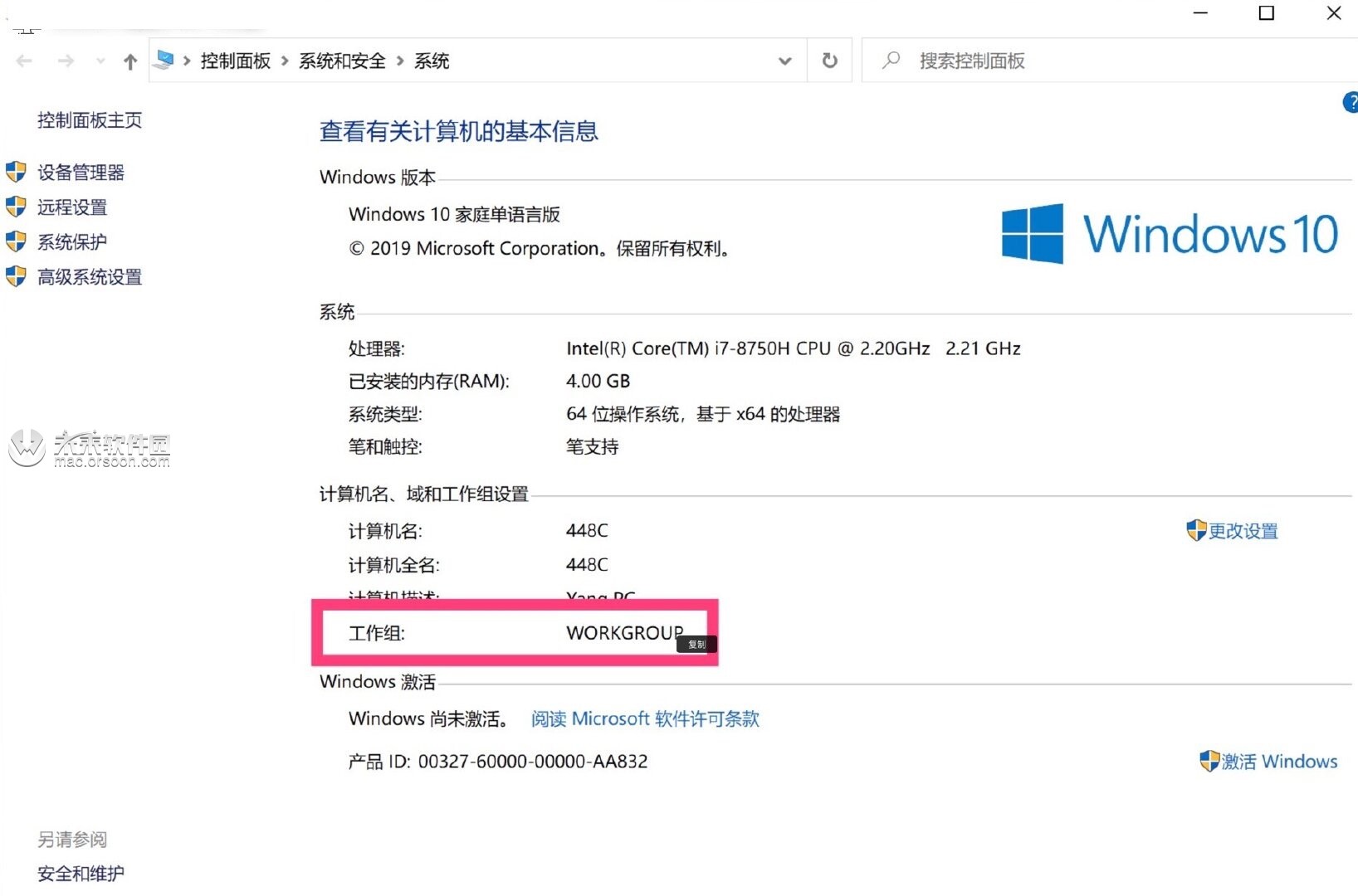Click the shield icon beside 更改设置
The image size is (1358, 896).
click(x=1196, y=530)
